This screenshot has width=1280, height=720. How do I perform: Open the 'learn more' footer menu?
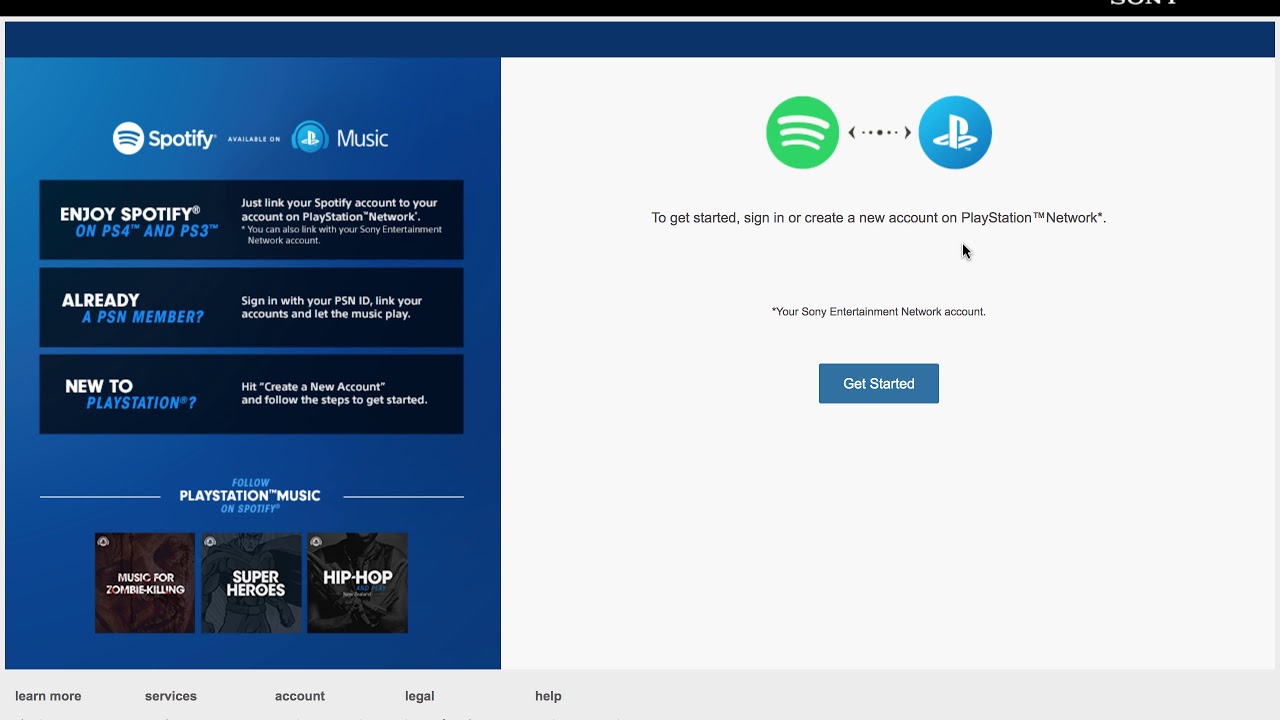(x=48, y=696)
